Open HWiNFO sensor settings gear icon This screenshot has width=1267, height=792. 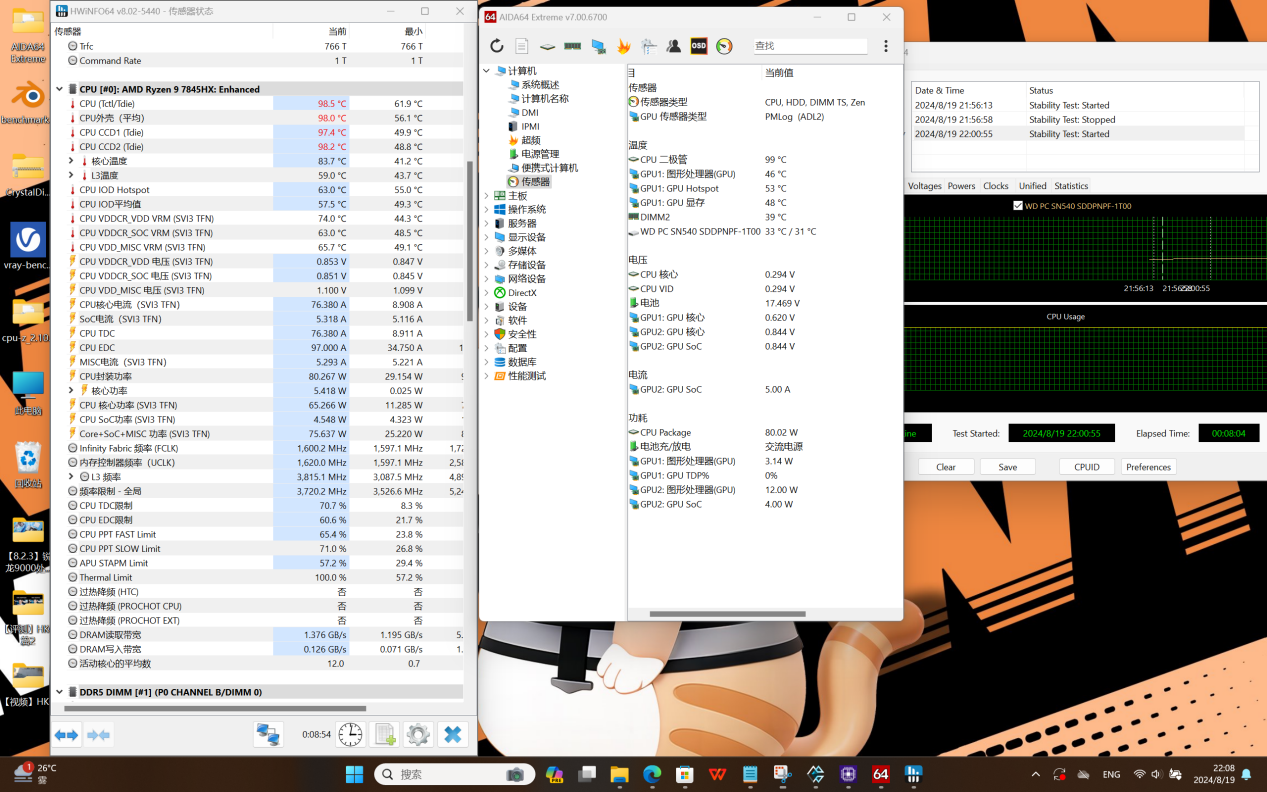point(418,735)
